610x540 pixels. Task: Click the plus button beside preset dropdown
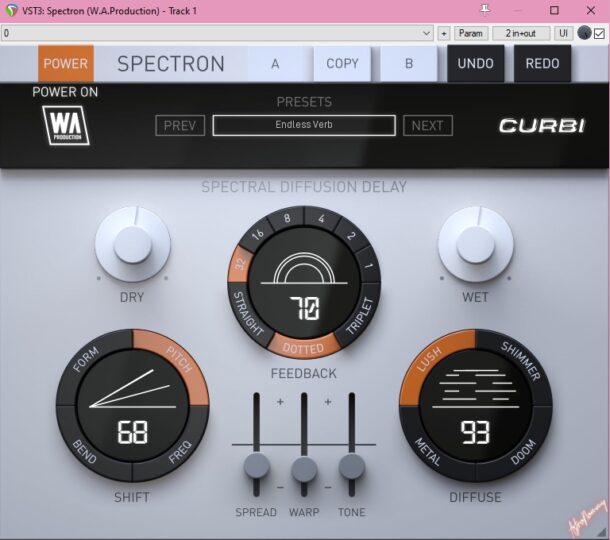(x=444, y=33)
